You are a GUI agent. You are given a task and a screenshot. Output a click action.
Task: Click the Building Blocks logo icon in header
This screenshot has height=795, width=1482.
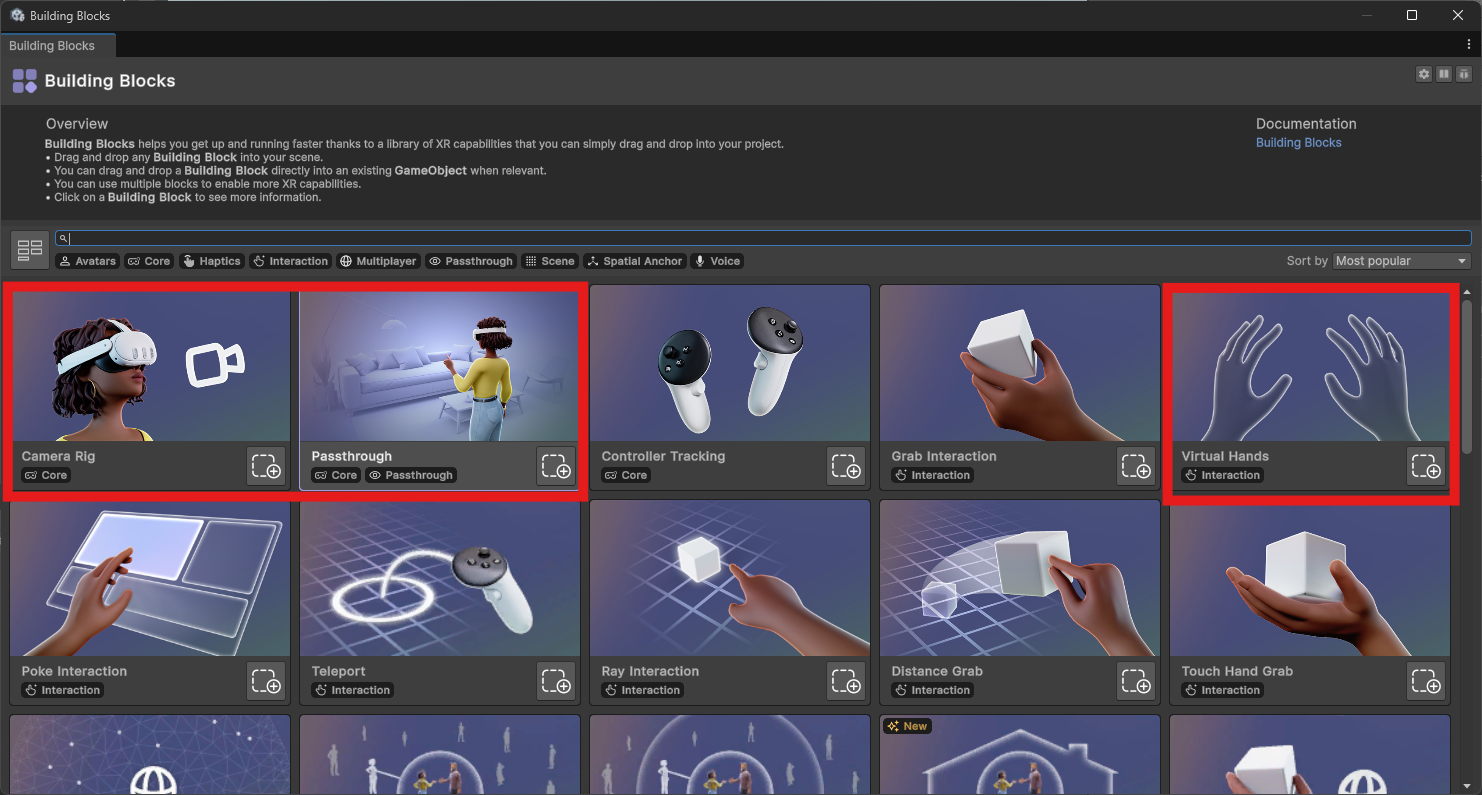[x=25, y=81]
